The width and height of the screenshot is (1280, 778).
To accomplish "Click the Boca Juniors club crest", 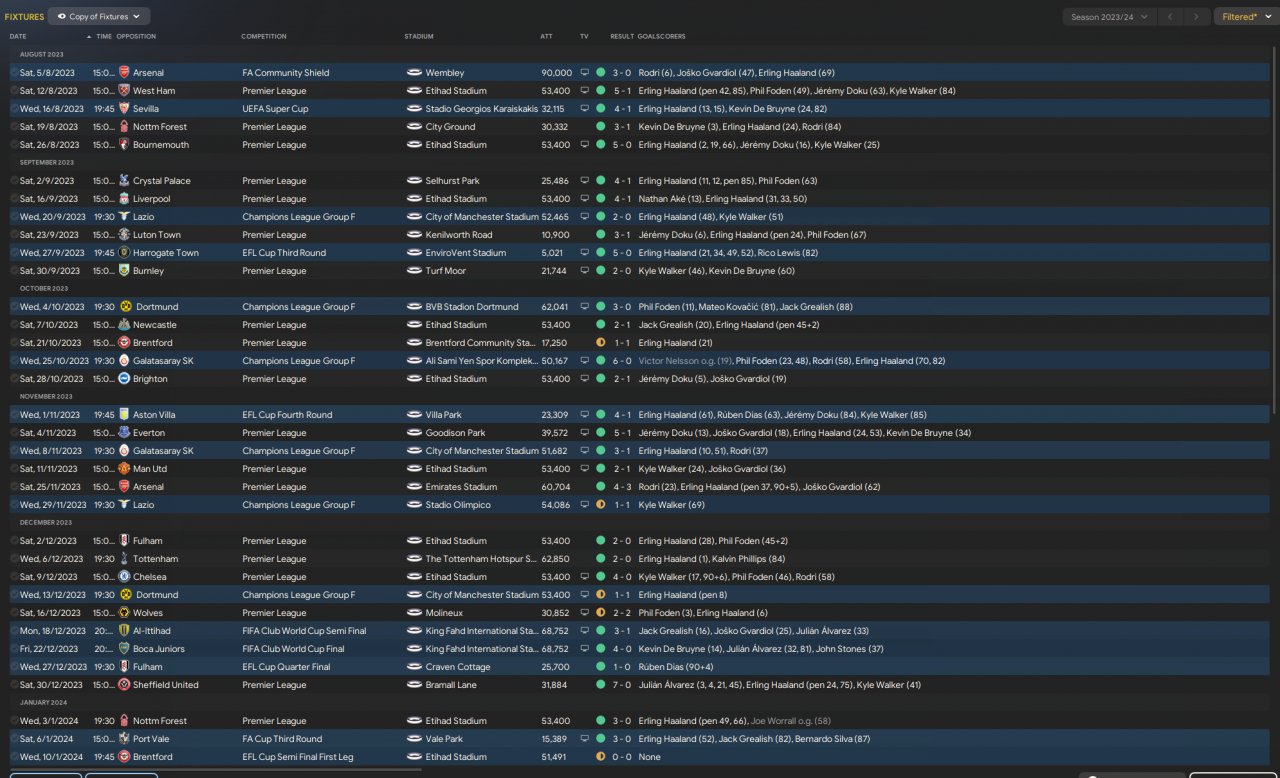I will (x=124, y=649).
